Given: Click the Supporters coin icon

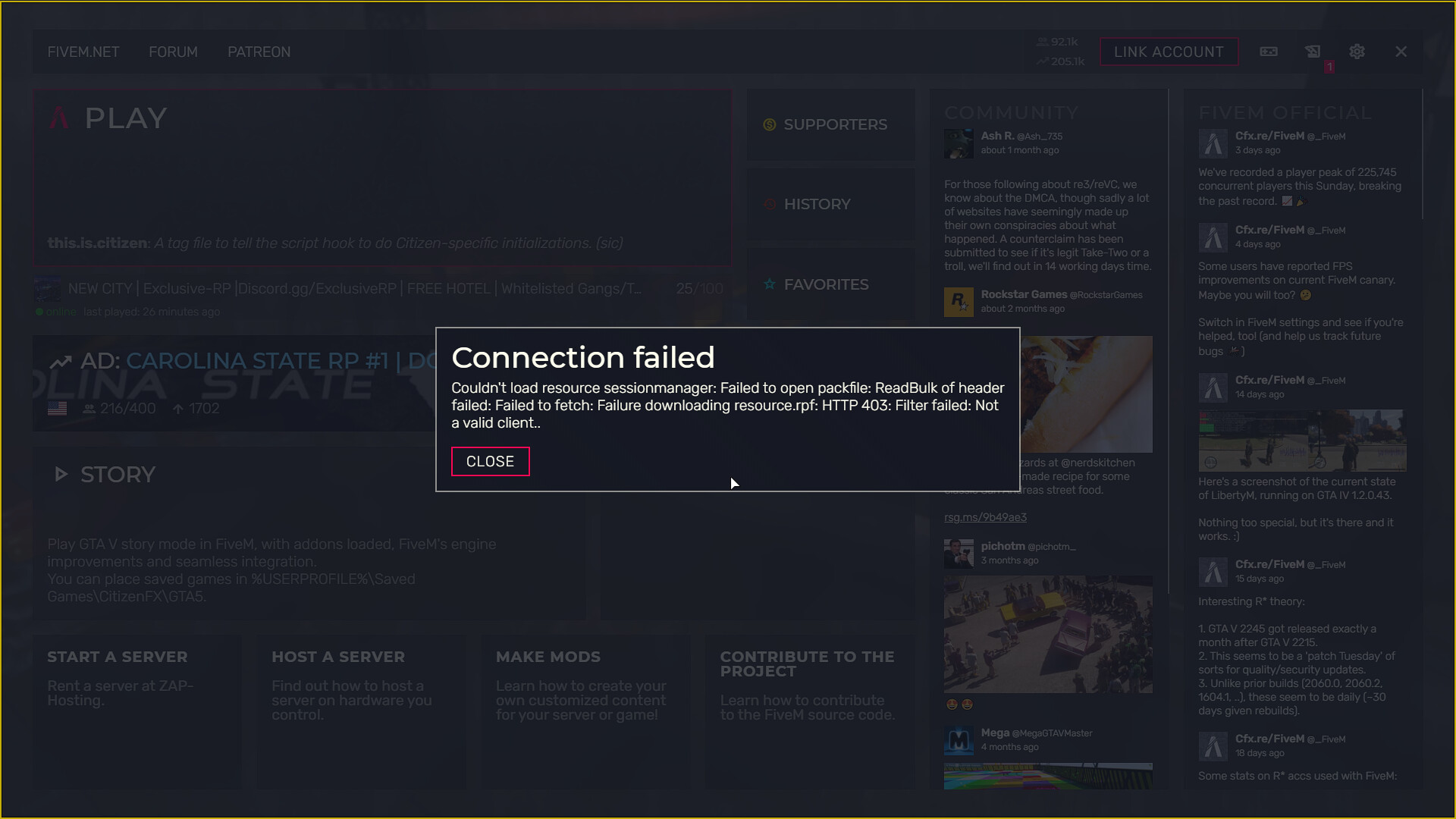Looking at the screenshot, I should click(770, 124).
